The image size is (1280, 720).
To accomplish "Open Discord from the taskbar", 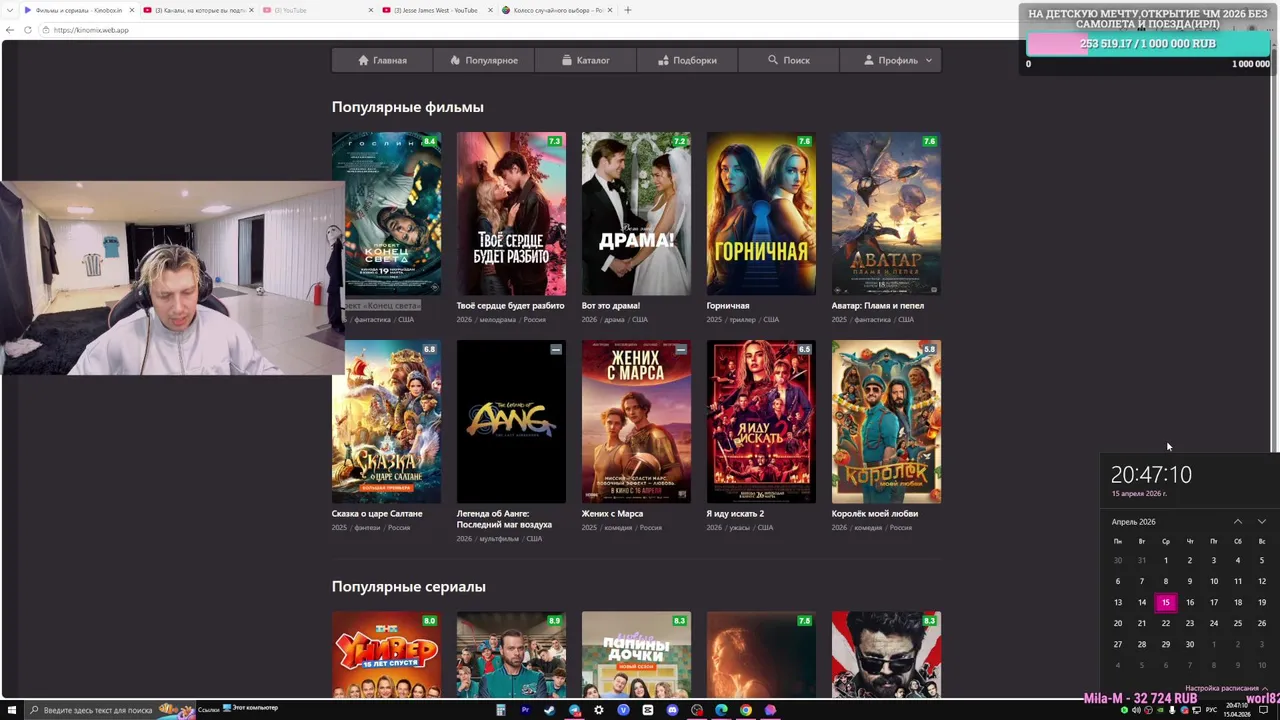I will 672,710.
